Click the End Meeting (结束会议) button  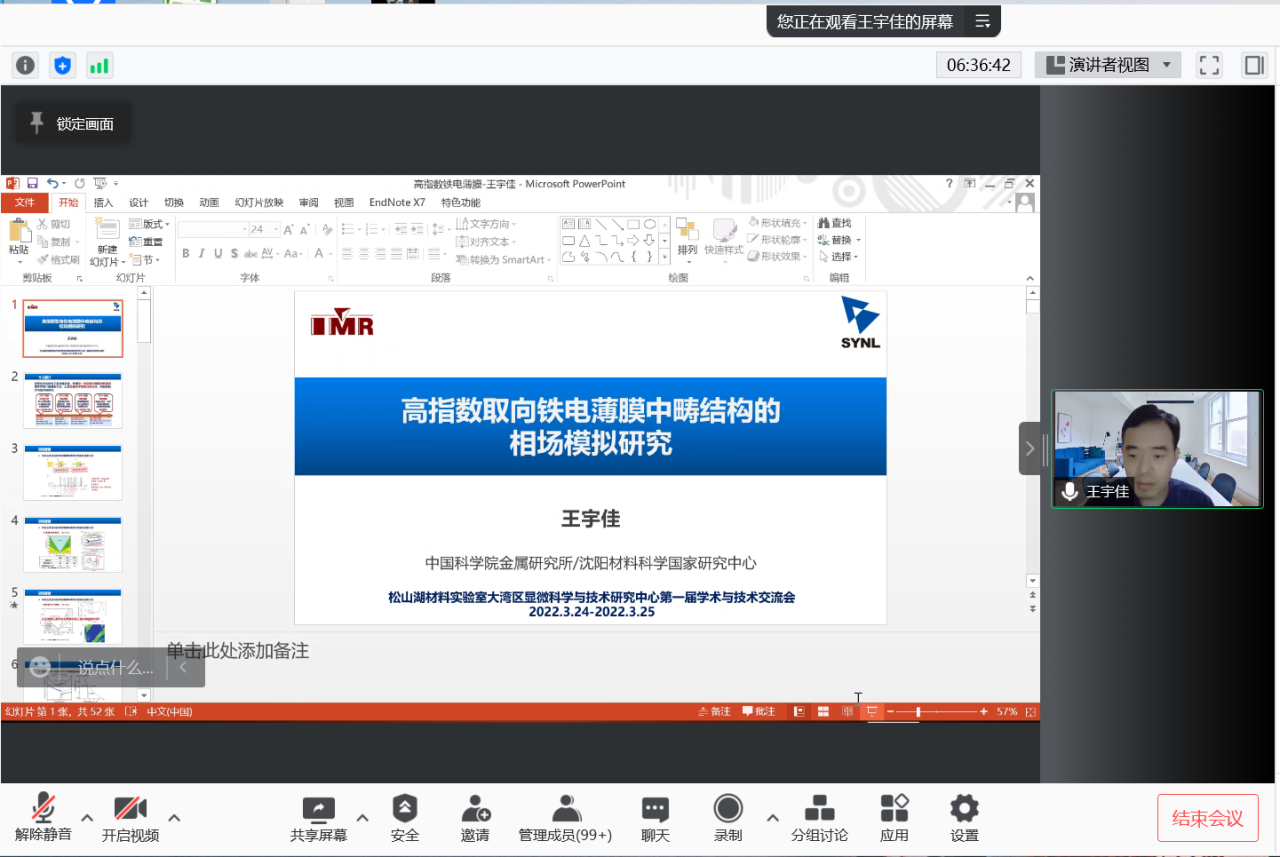1207,819
